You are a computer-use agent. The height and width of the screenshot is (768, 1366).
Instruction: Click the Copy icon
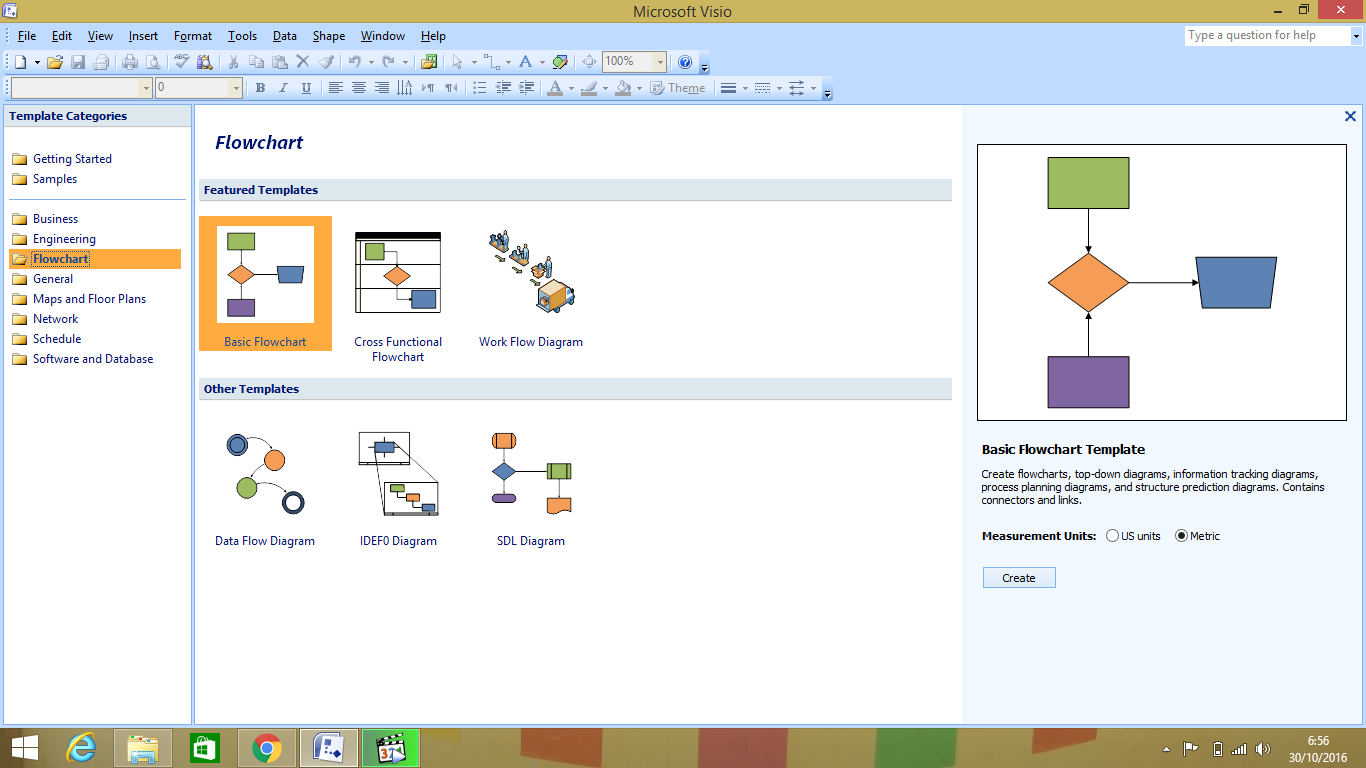(256, 62)
